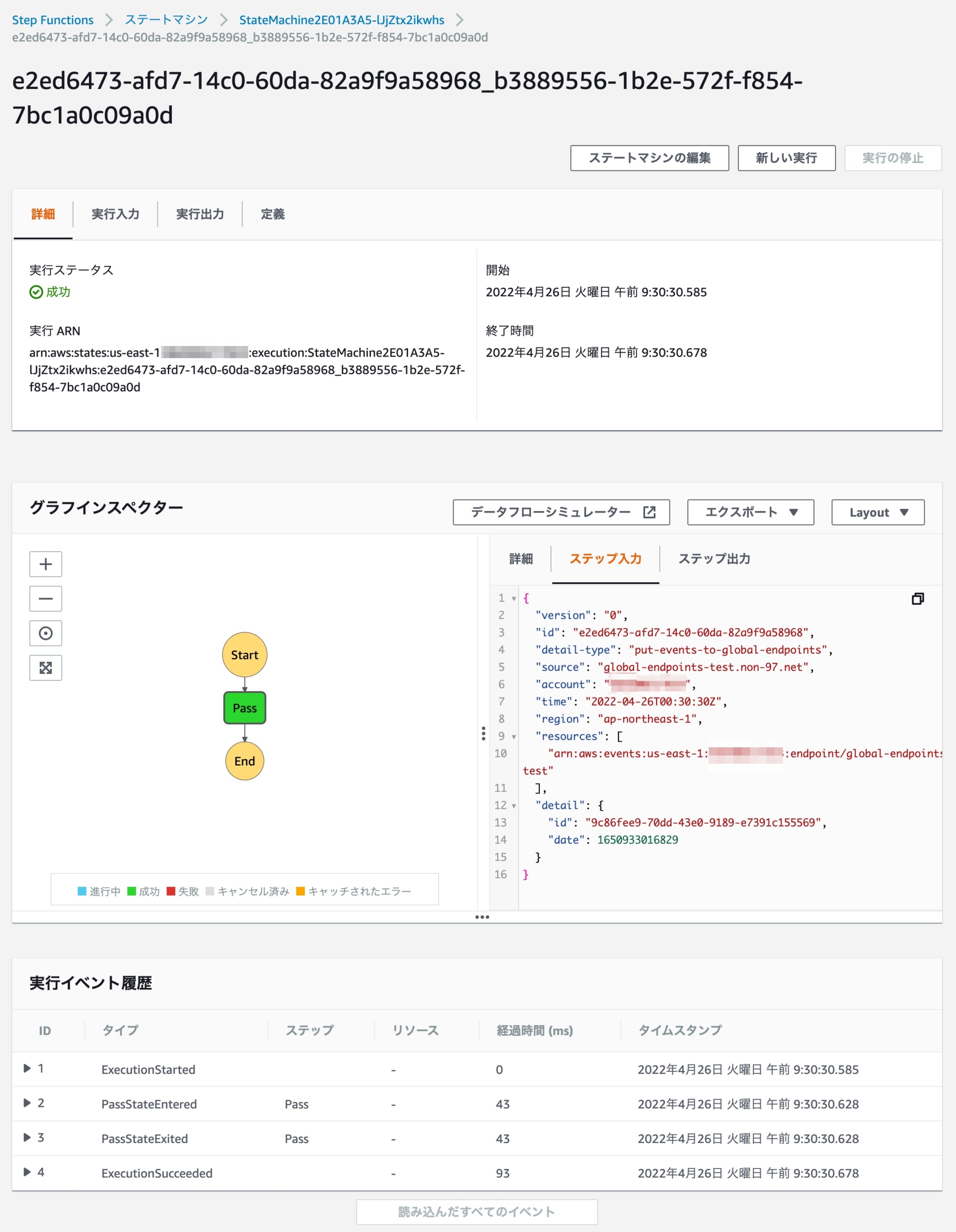Click the リソース column header
Viewport: 956px width, 1232px height.
click(x=416, y=1031)
